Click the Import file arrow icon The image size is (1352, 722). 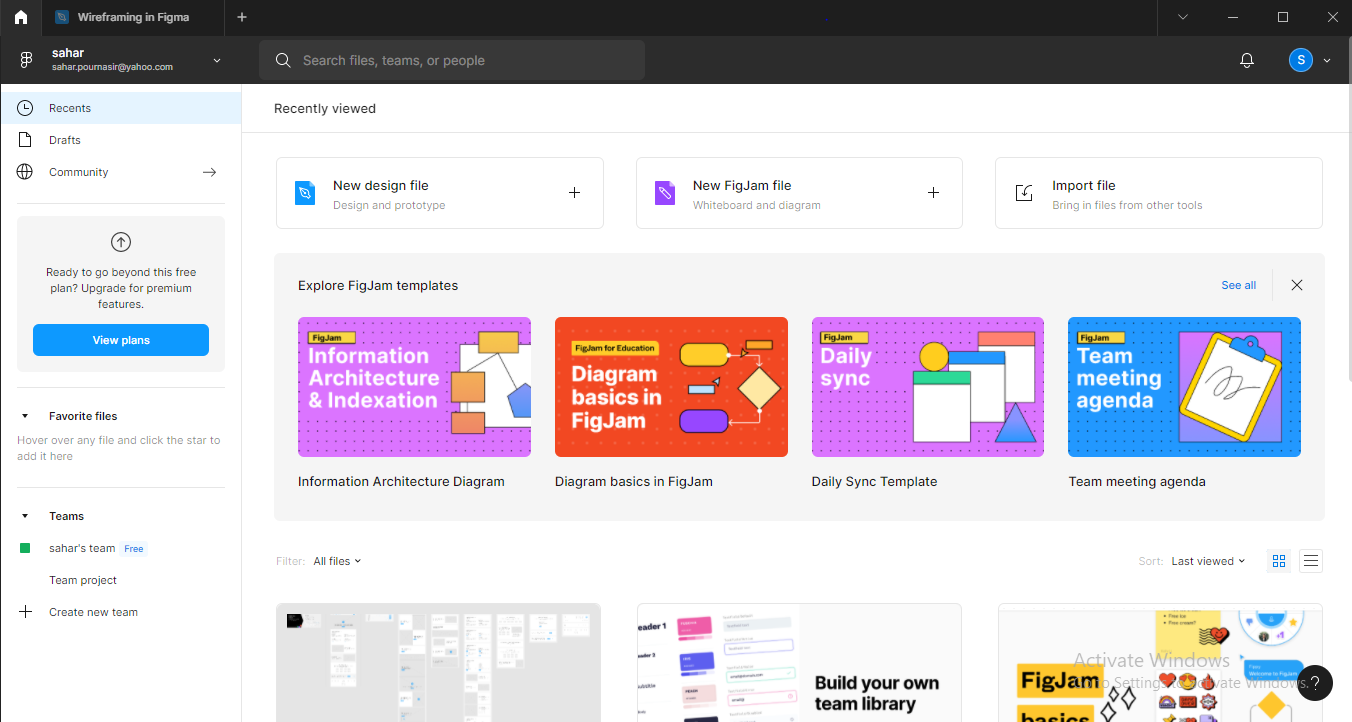pyautogui.click(x=1024, y=193)
